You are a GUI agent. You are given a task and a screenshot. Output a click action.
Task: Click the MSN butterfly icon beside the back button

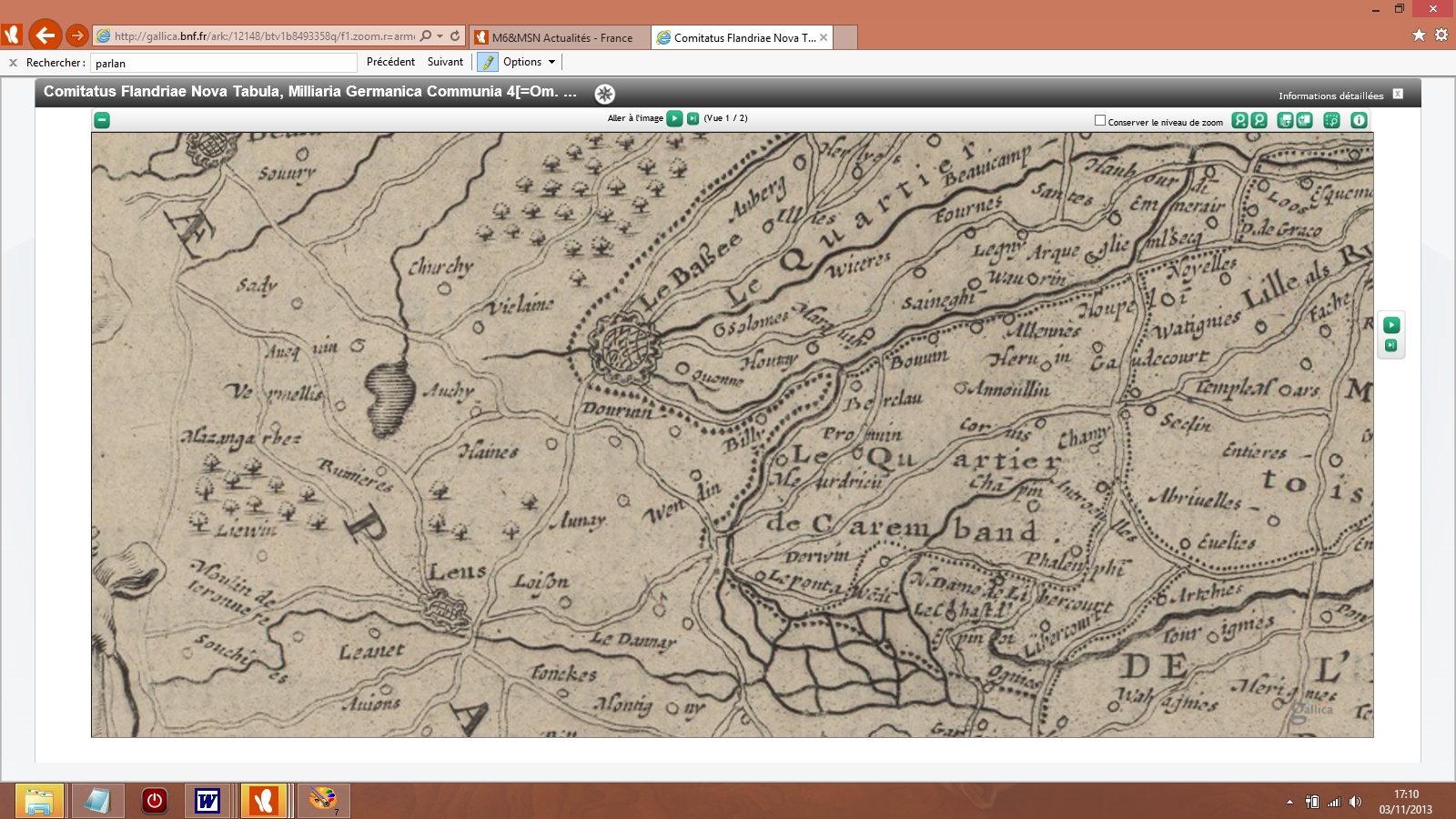12,35
